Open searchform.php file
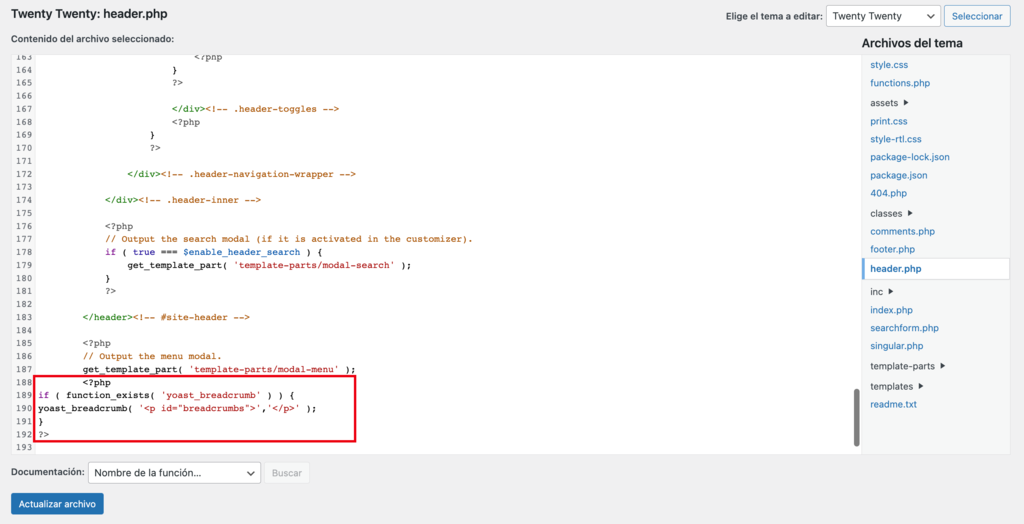1024x524 pixels. 904,328
